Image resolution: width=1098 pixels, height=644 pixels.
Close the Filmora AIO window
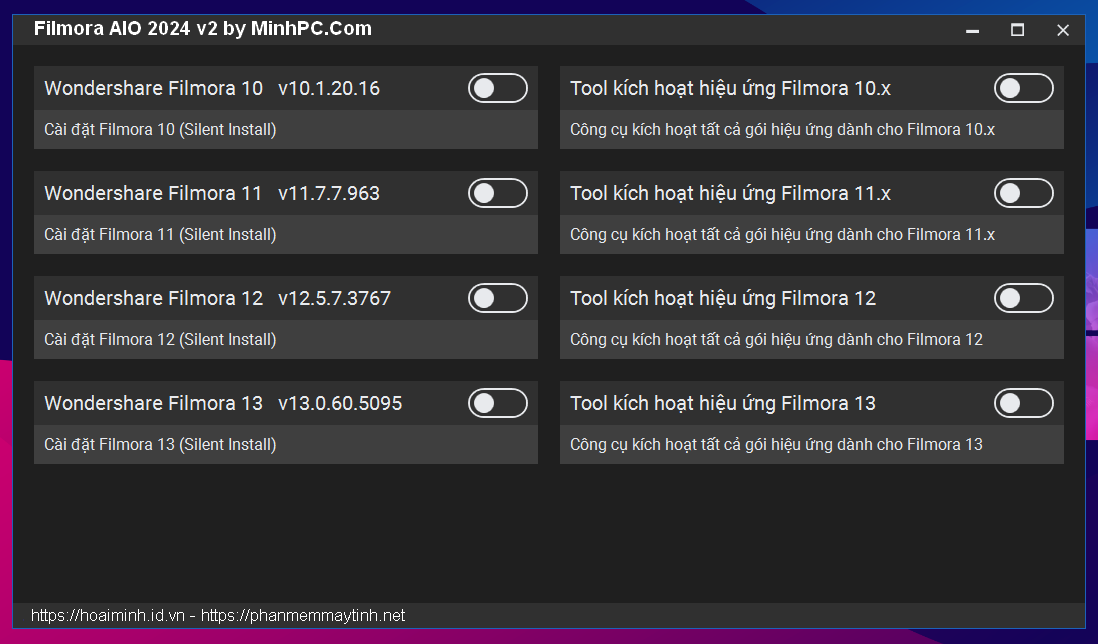pos(1063,30)
